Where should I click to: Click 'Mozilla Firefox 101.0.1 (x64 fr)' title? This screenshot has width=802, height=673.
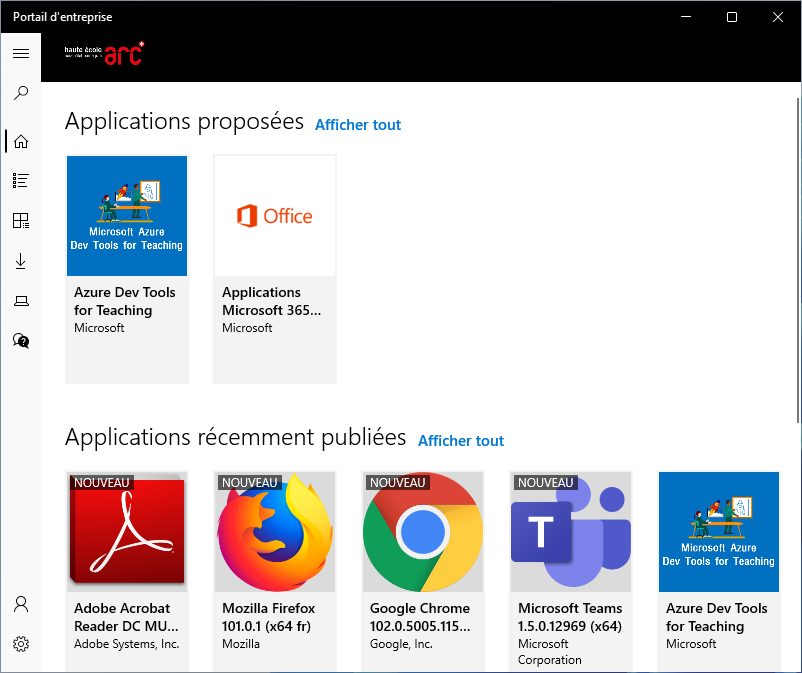[x=269, y=617]
